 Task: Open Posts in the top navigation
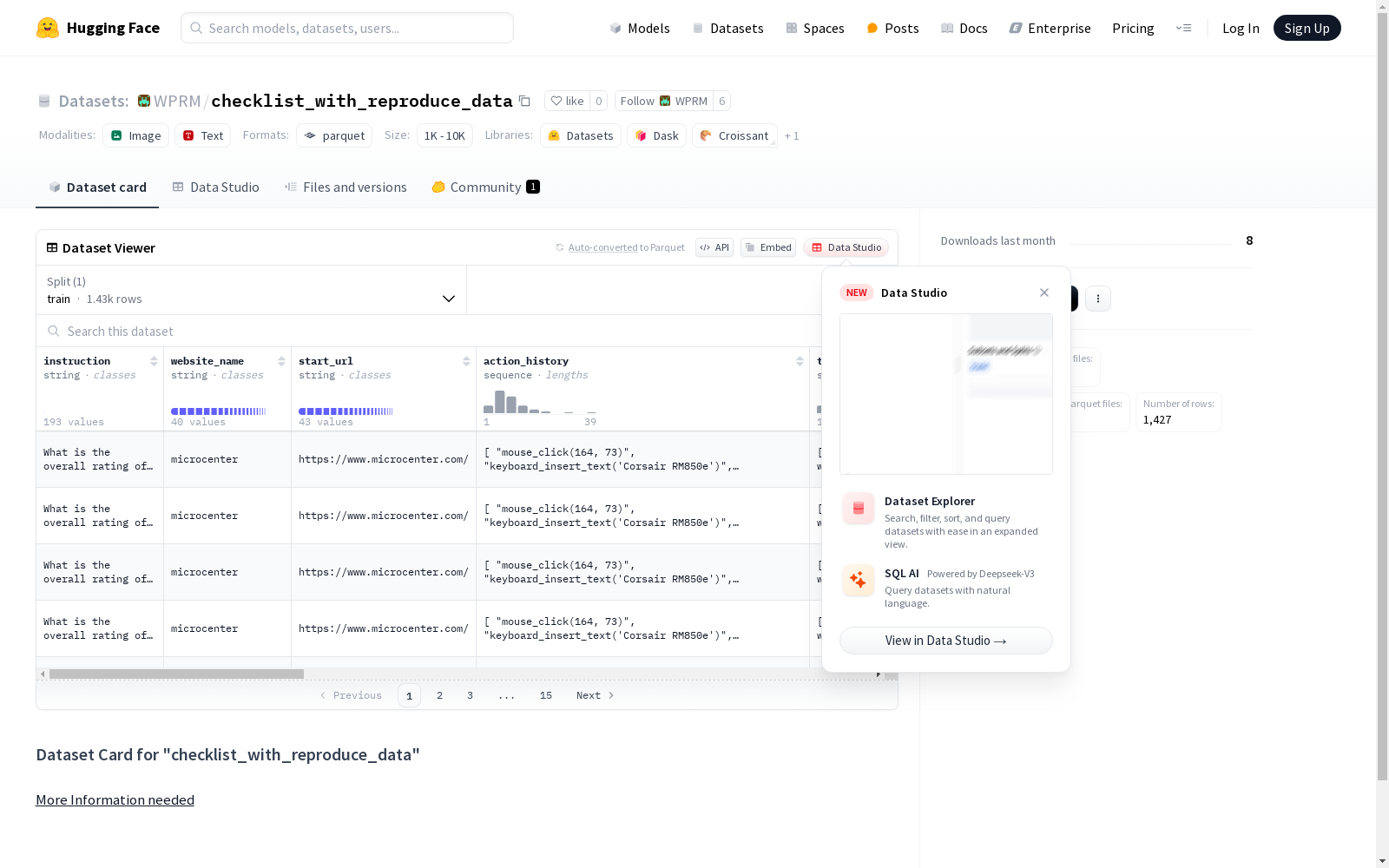(x=892, y=28)
